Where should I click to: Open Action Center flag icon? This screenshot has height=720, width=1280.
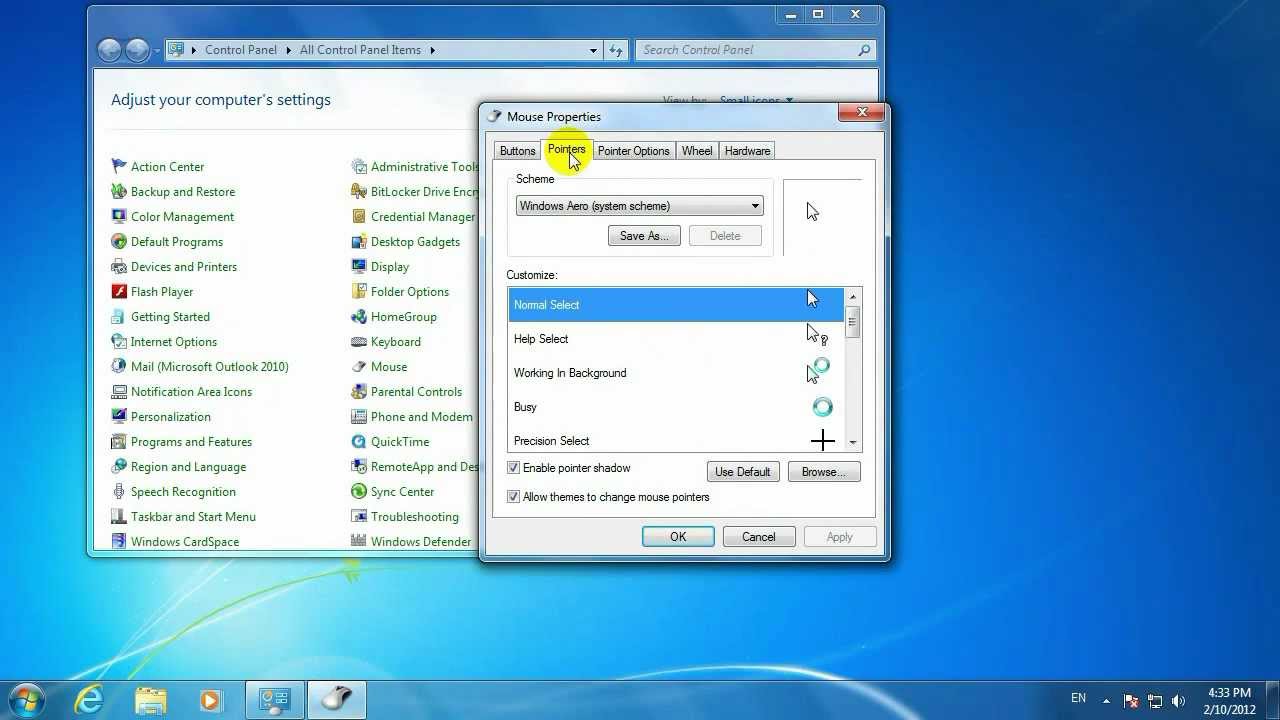tap(119, 167)
